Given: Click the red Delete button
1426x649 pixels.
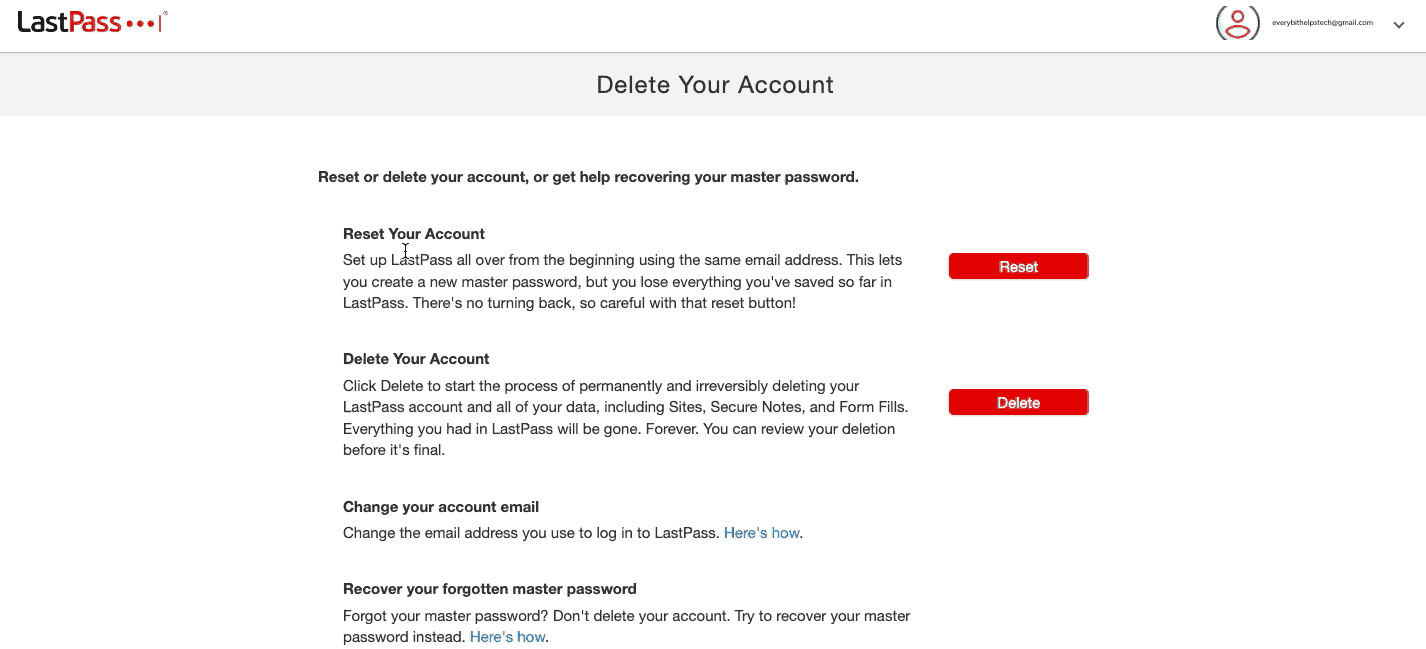Looking at the screenshot, I should 1018,402.
